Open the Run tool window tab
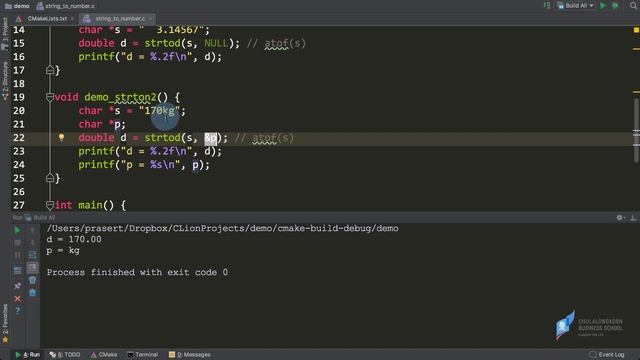 28,355
